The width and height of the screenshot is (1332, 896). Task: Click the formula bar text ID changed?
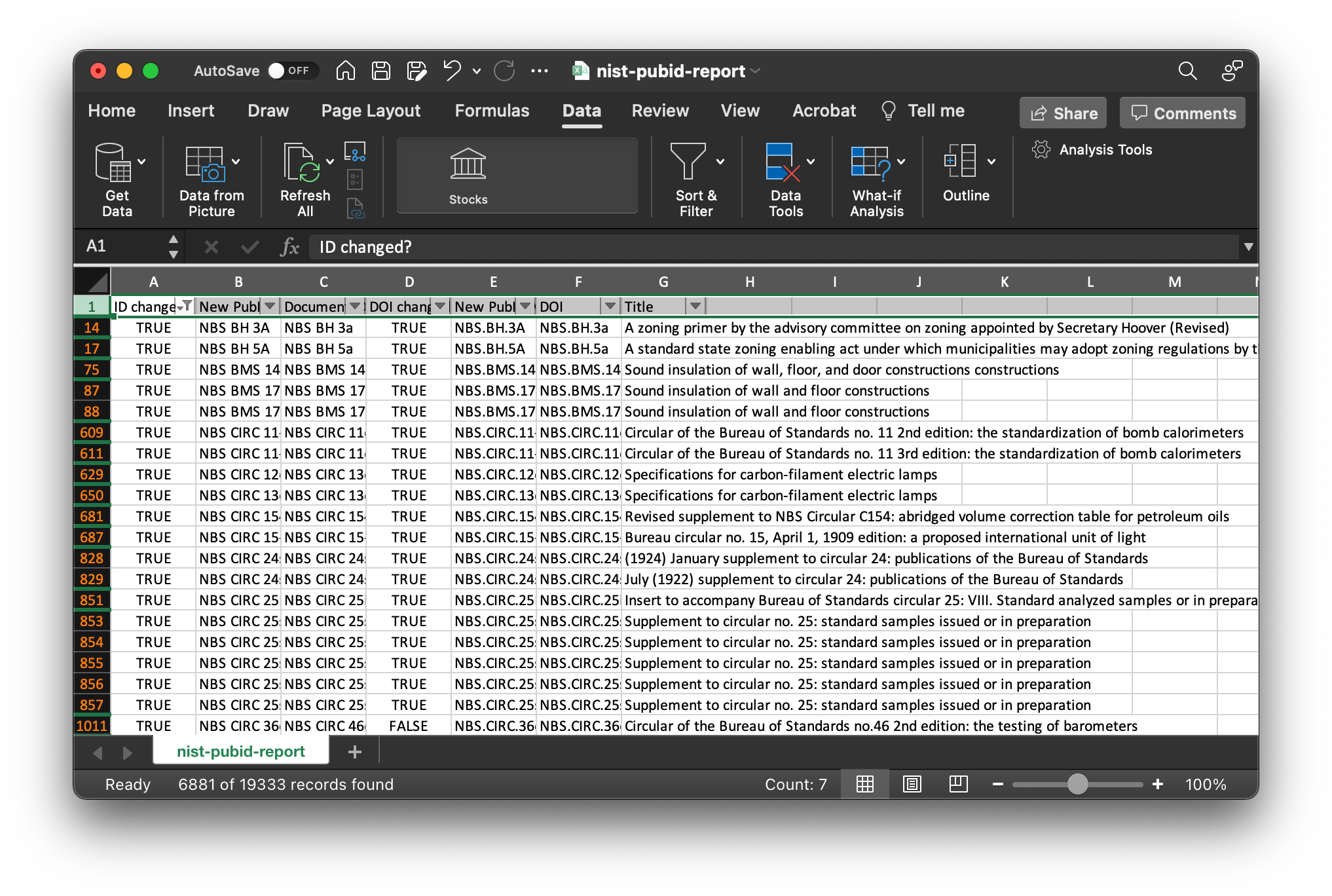[x=365, y=247]
